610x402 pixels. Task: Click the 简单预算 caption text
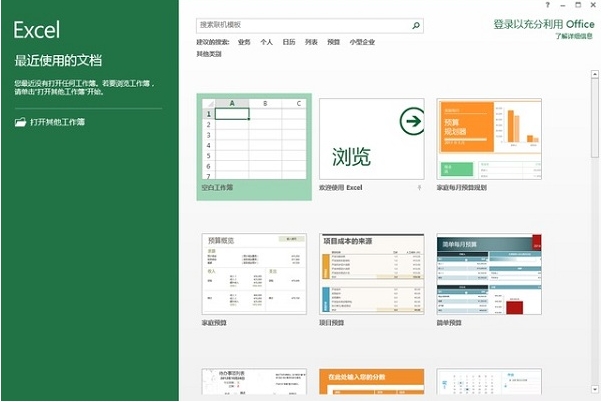tap(449, 323)
